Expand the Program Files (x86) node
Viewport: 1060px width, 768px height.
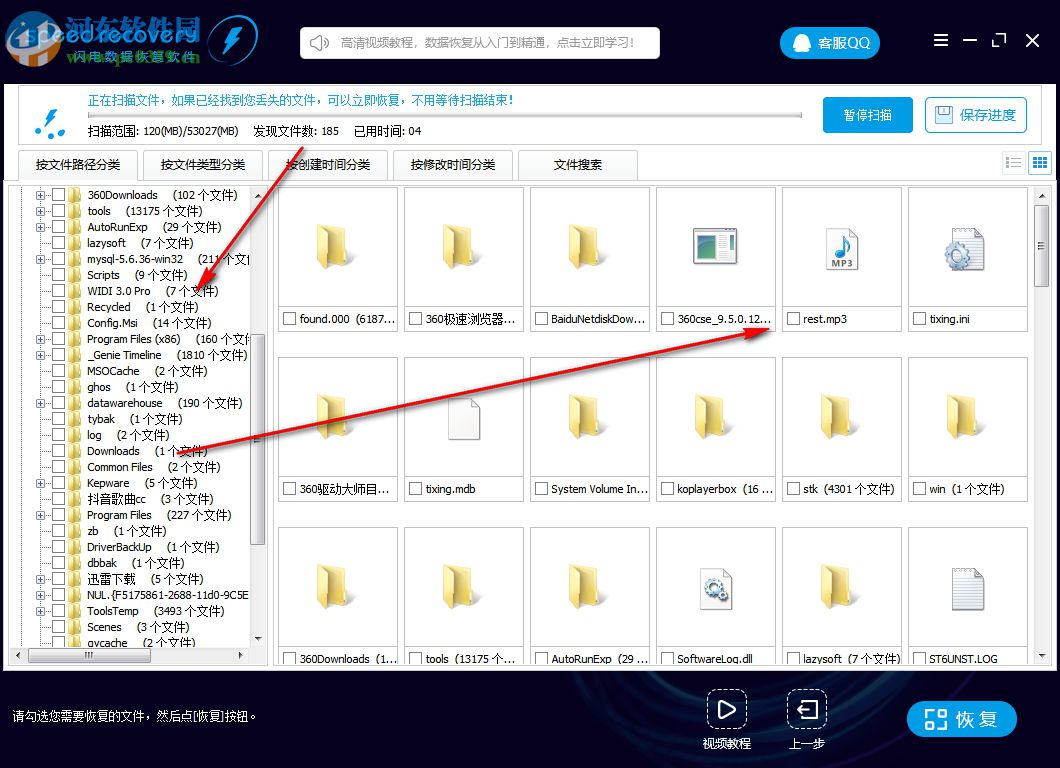coord(41,339)
